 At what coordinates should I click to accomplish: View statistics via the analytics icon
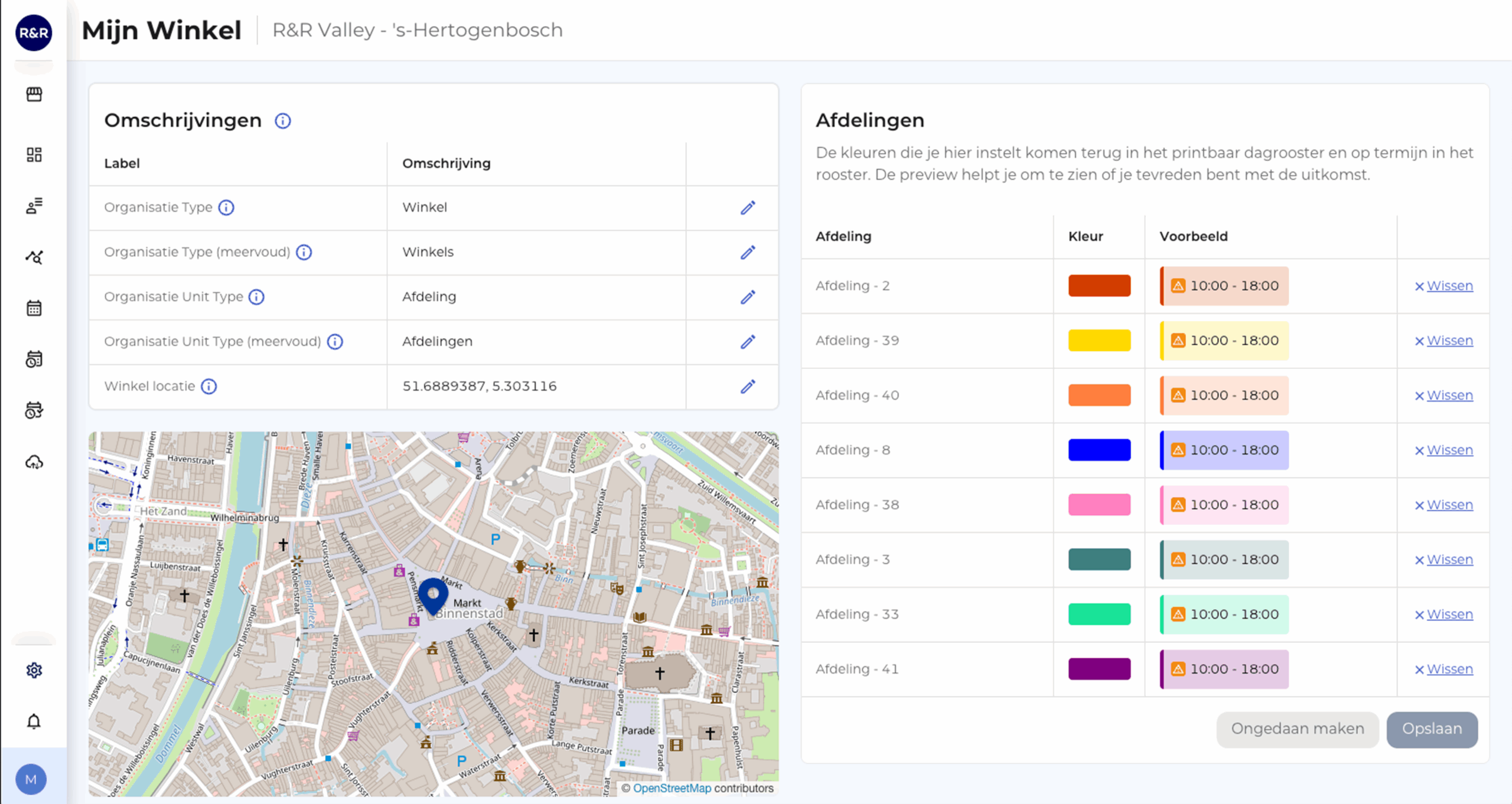click(x=34, y=257)
